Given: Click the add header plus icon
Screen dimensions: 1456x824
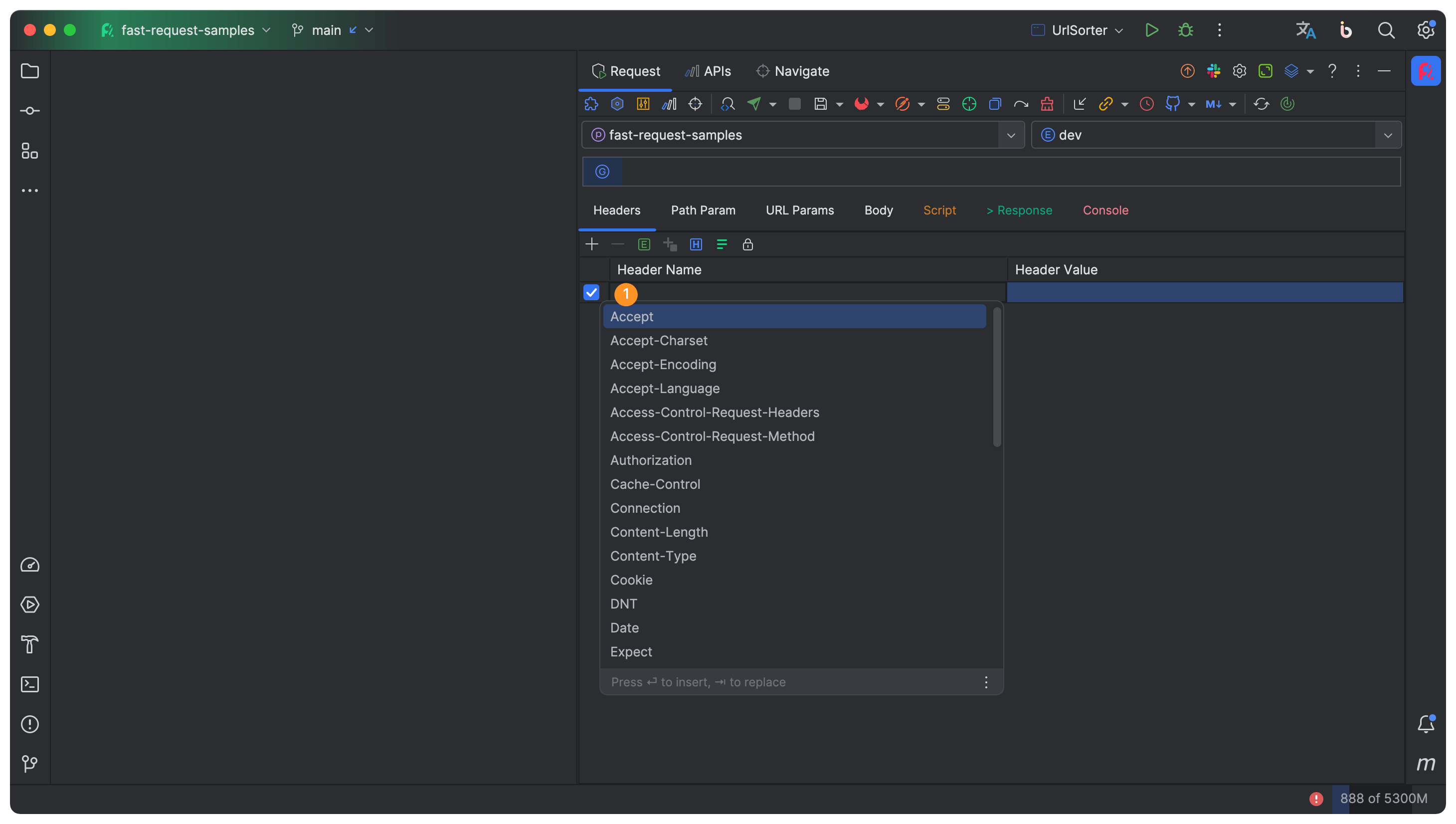Looking at the screenshot, I should pyautogui.click(x=592, y=244).
